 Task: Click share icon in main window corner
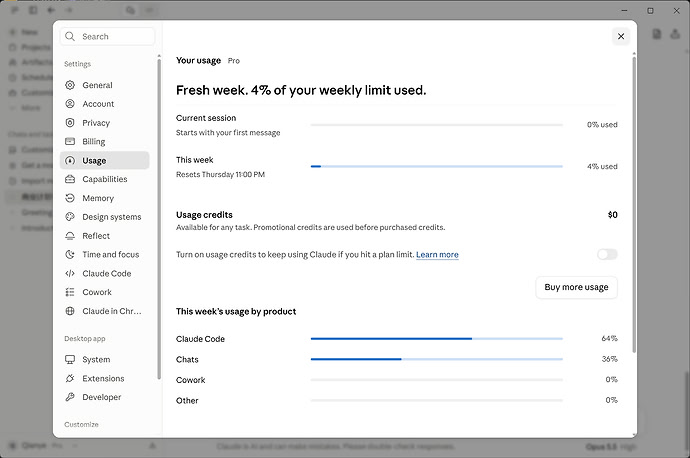[x=675, y=34]
